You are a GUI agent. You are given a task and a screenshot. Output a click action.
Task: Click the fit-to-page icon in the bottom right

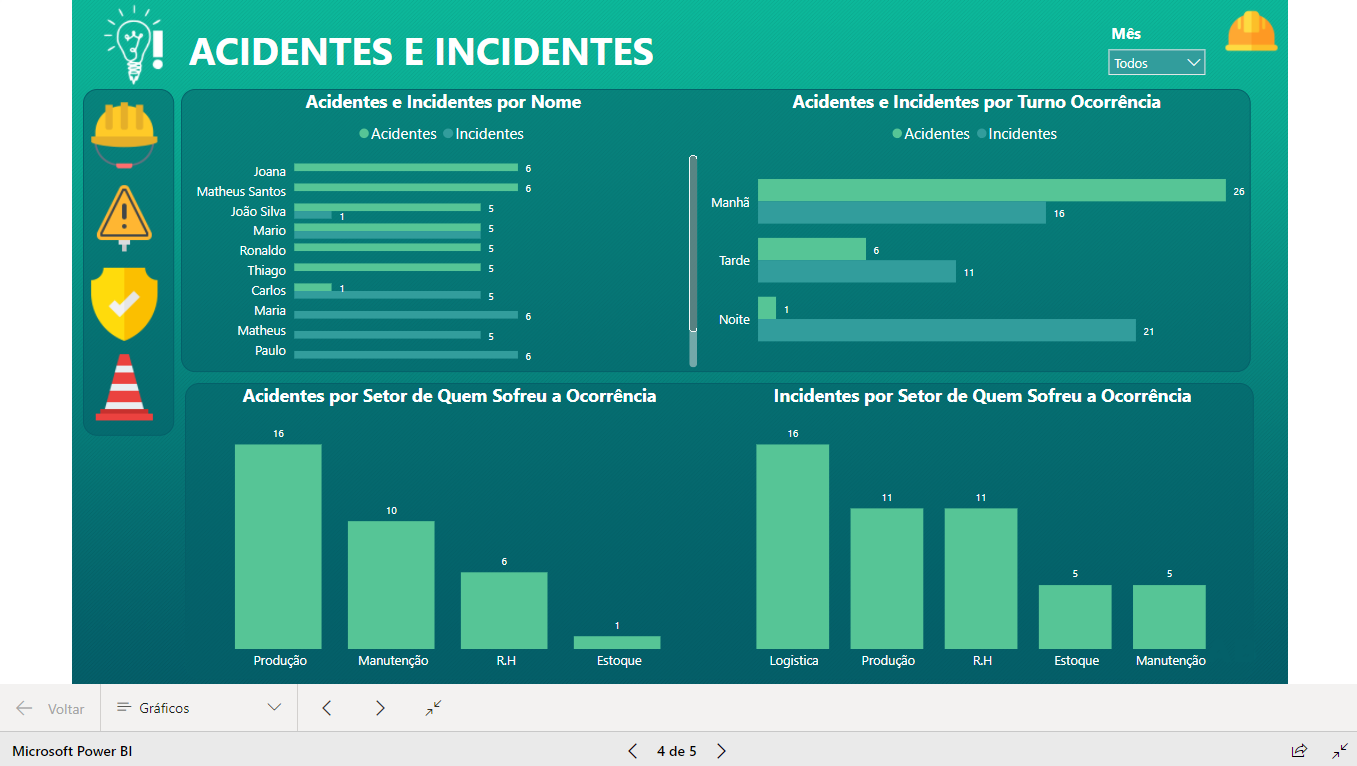pyautogui.click(x=1341, y=751)
